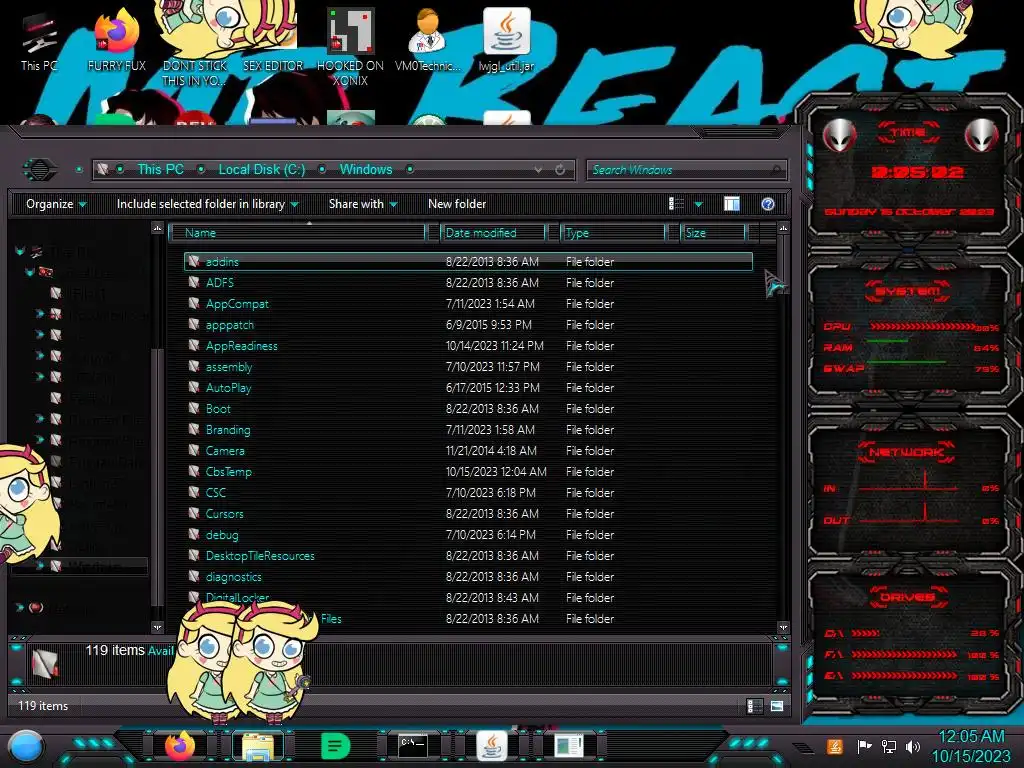Click Local Disk (C:) breadcrumb
Viewport: 1024px width, 768px height.
(x=262, y=170)
